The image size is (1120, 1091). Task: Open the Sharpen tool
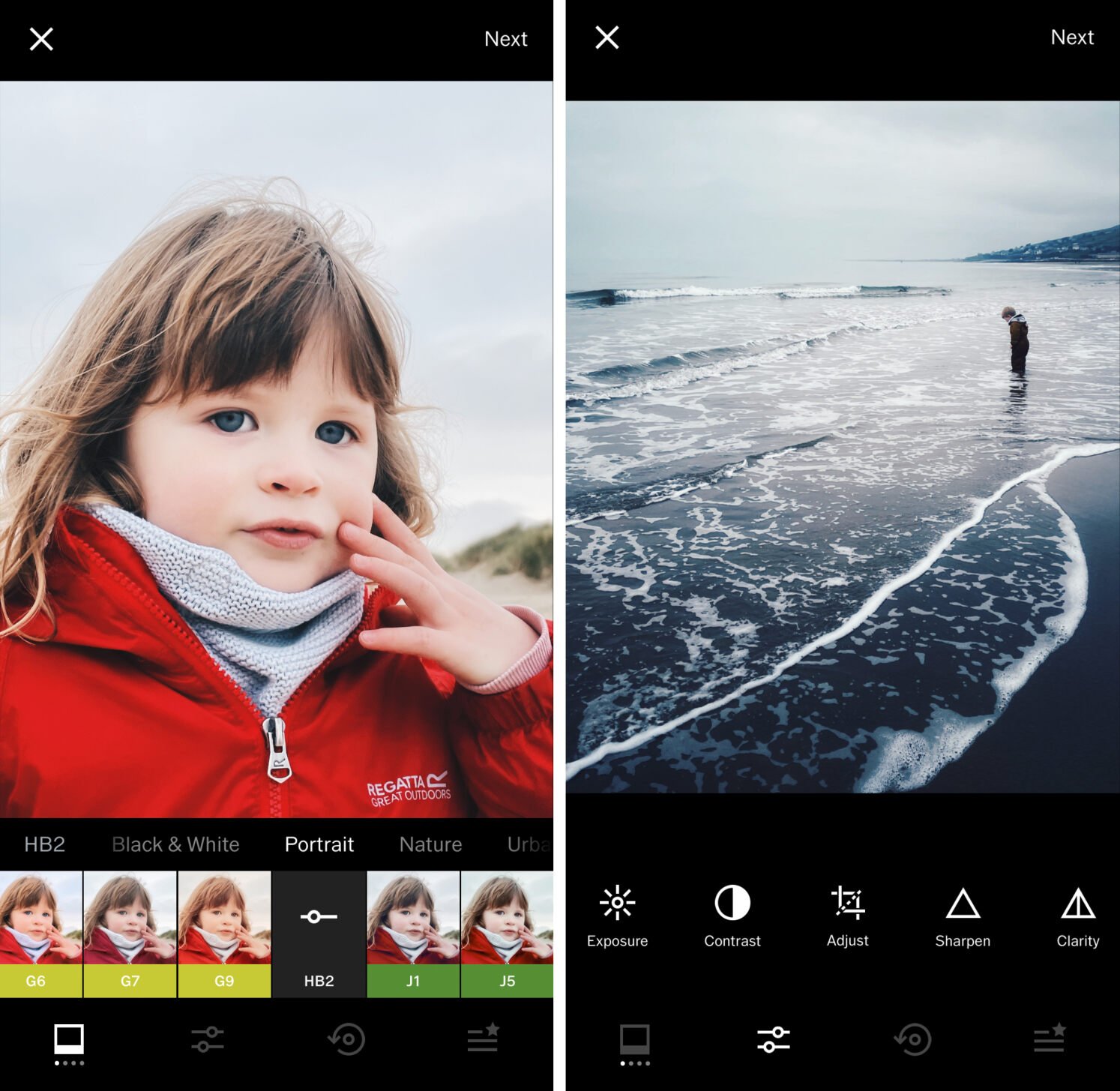click(x=963, y=915)
